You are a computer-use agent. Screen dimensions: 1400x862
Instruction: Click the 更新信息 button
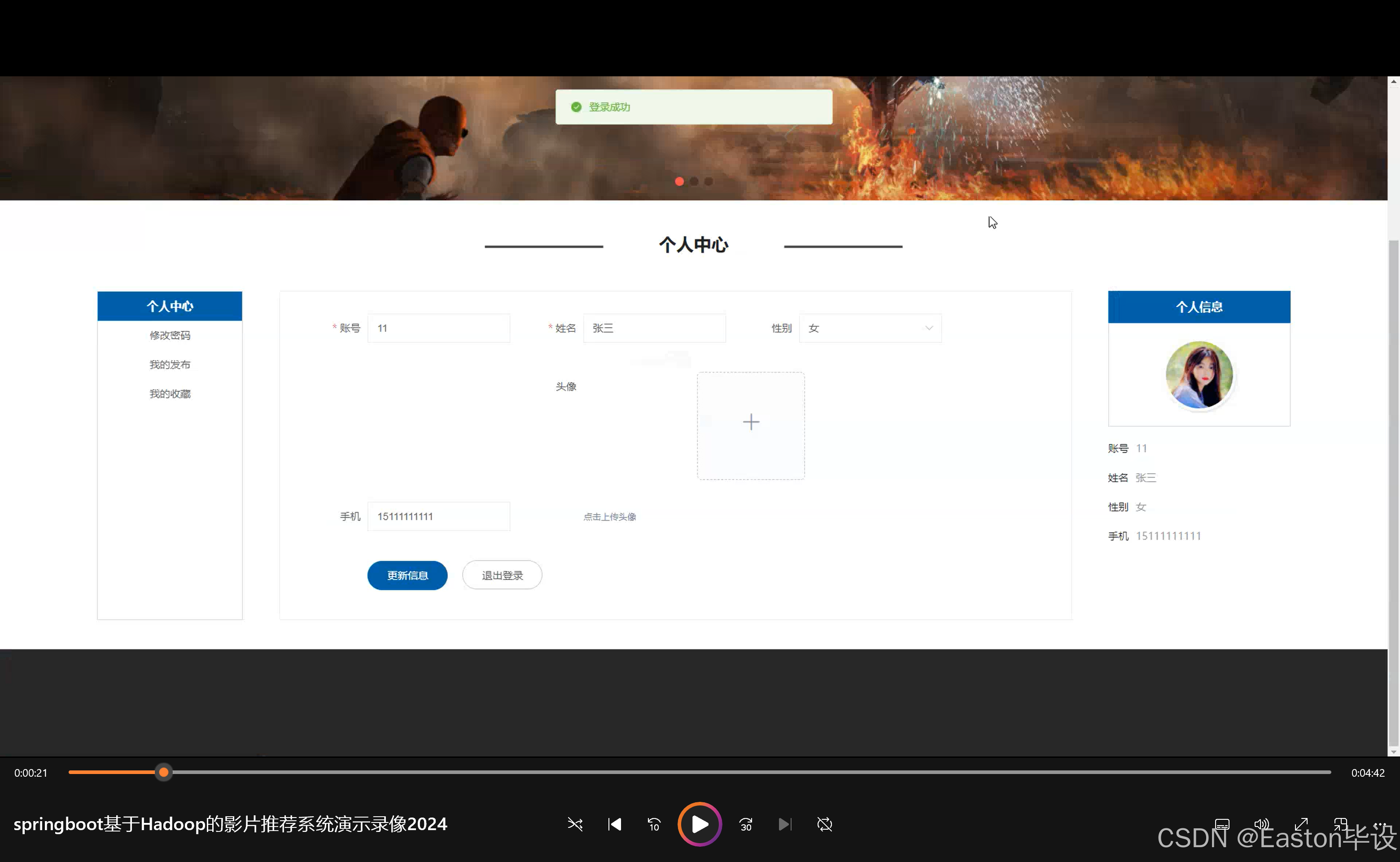pos(407,575)
